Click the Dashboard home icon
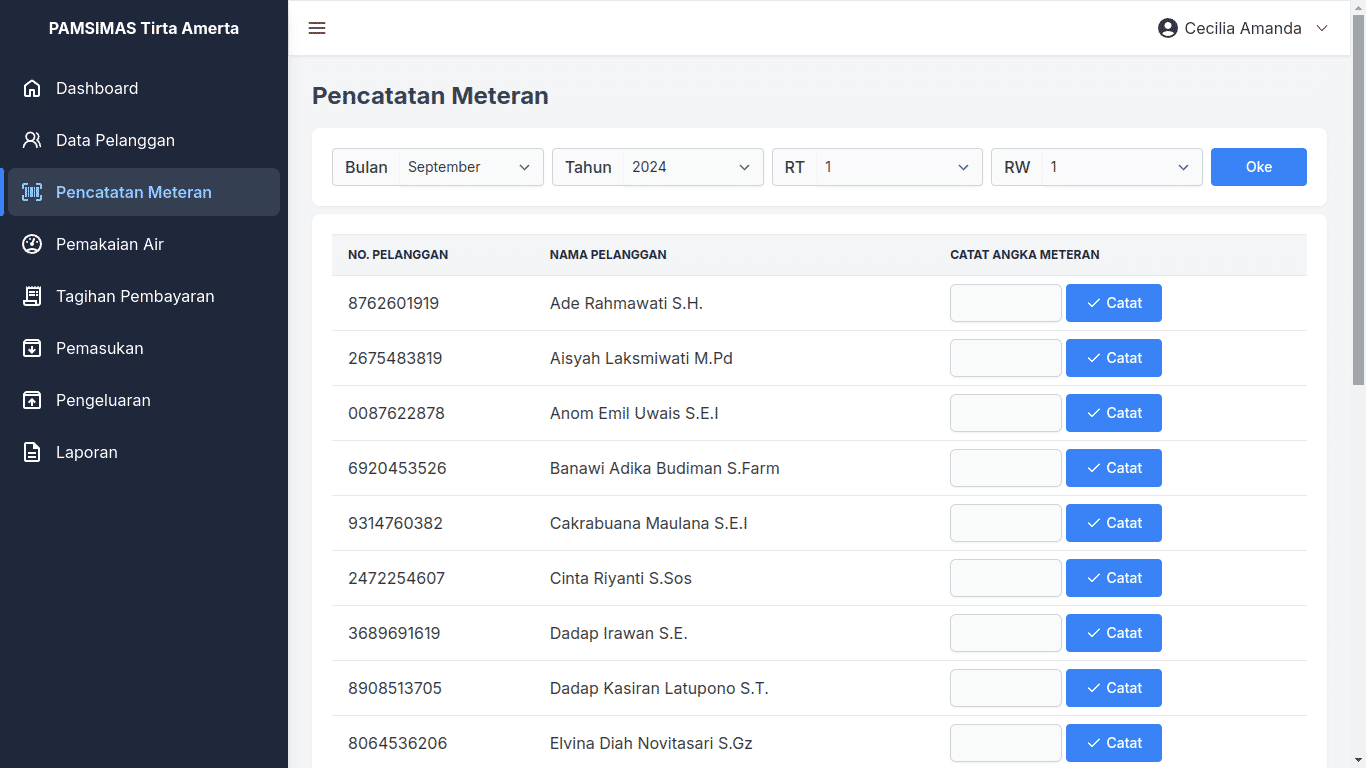This screenshot has width=1366, height=768. pos(32,88)
